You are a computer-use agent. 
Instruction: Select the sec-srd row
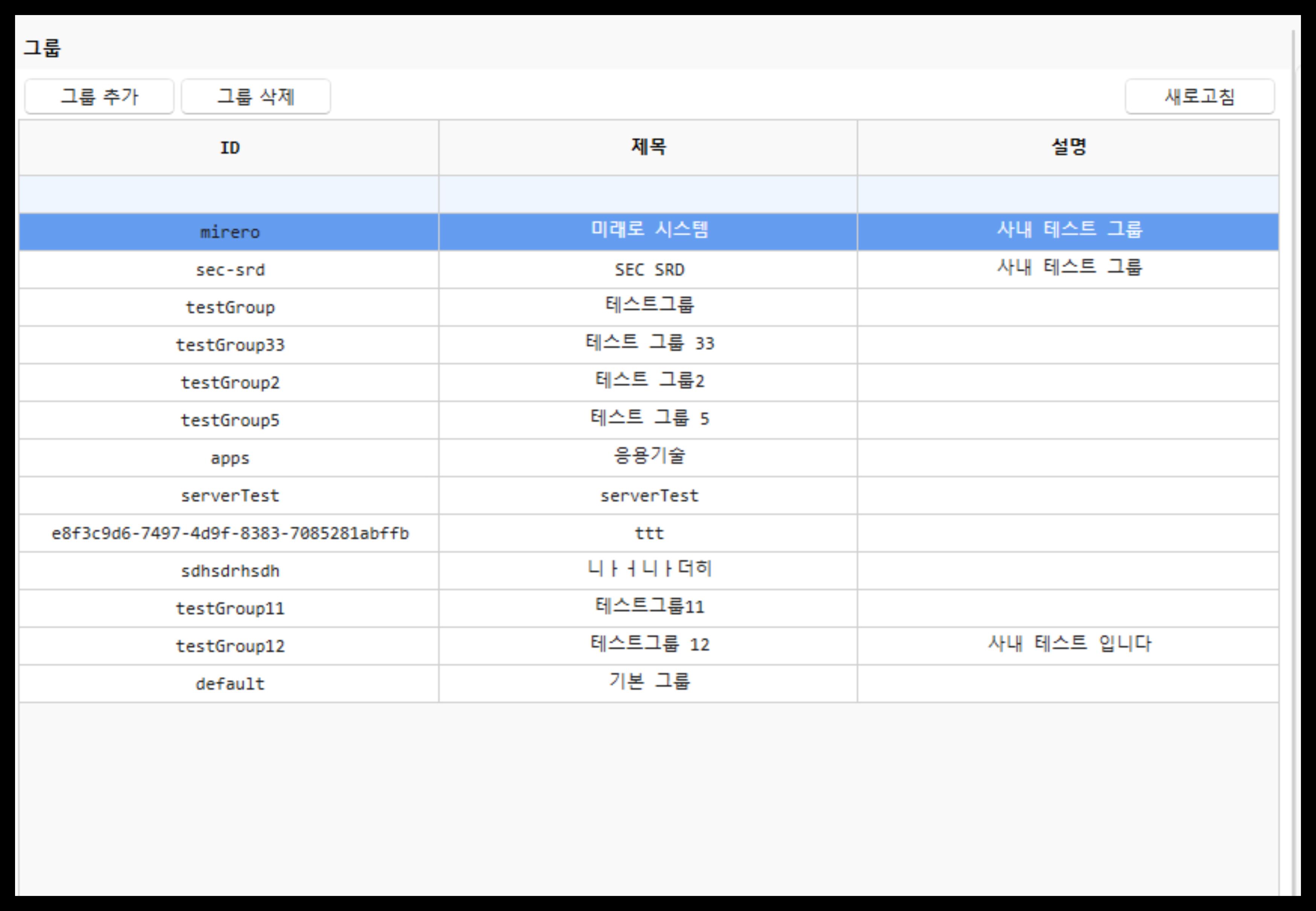pyautogui.click(x=229, y=270)
